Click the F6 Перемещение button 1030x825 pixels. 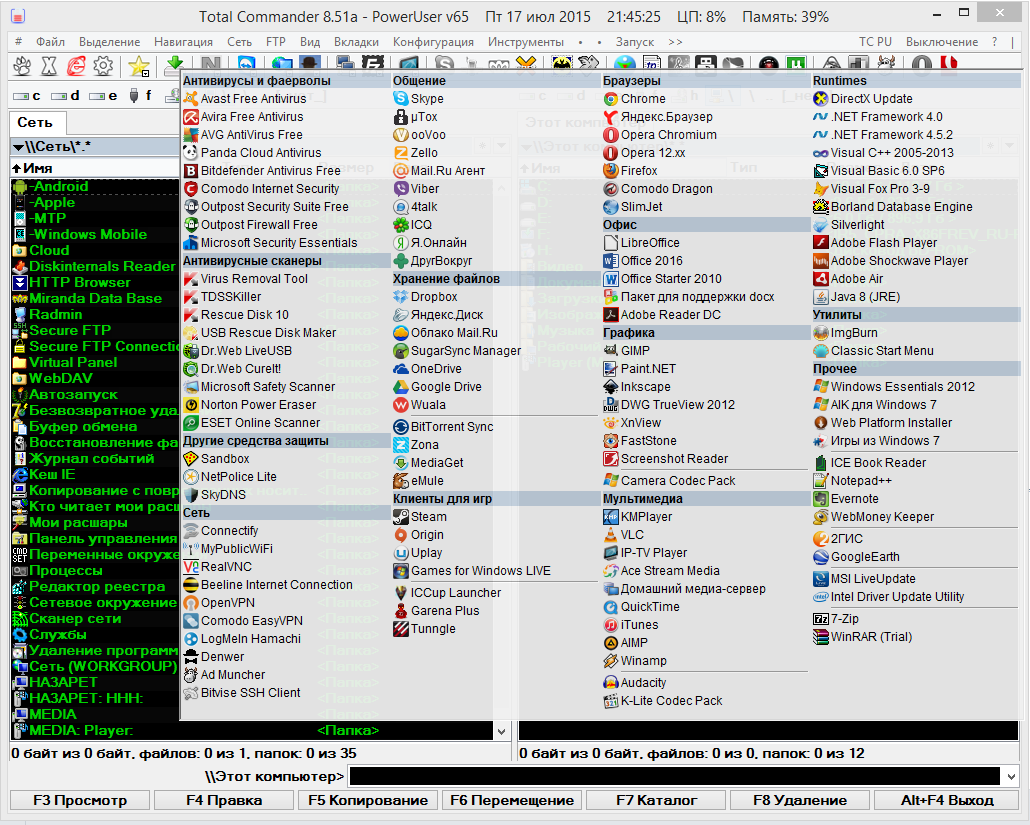click(512, 801)
